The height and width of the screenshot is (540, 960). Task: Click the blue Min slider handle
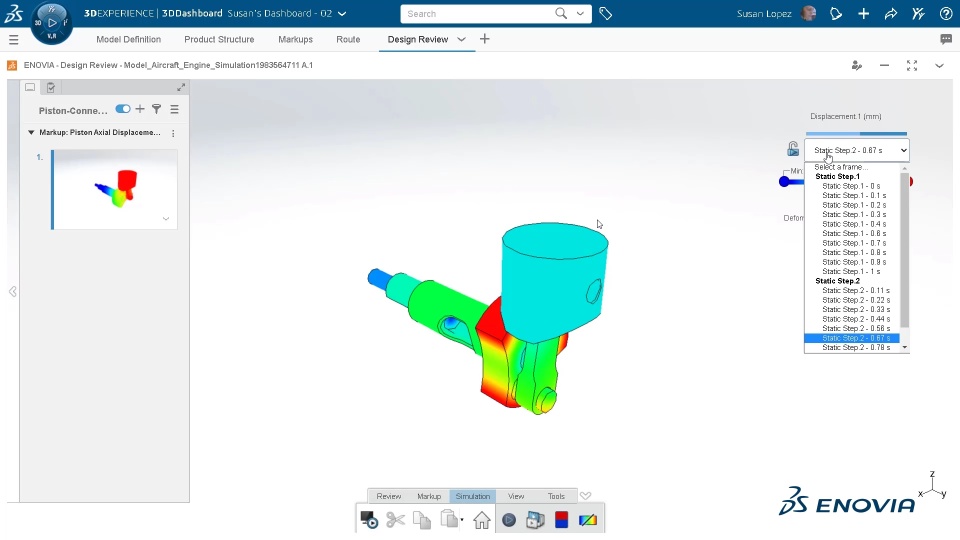coord(784,181)
